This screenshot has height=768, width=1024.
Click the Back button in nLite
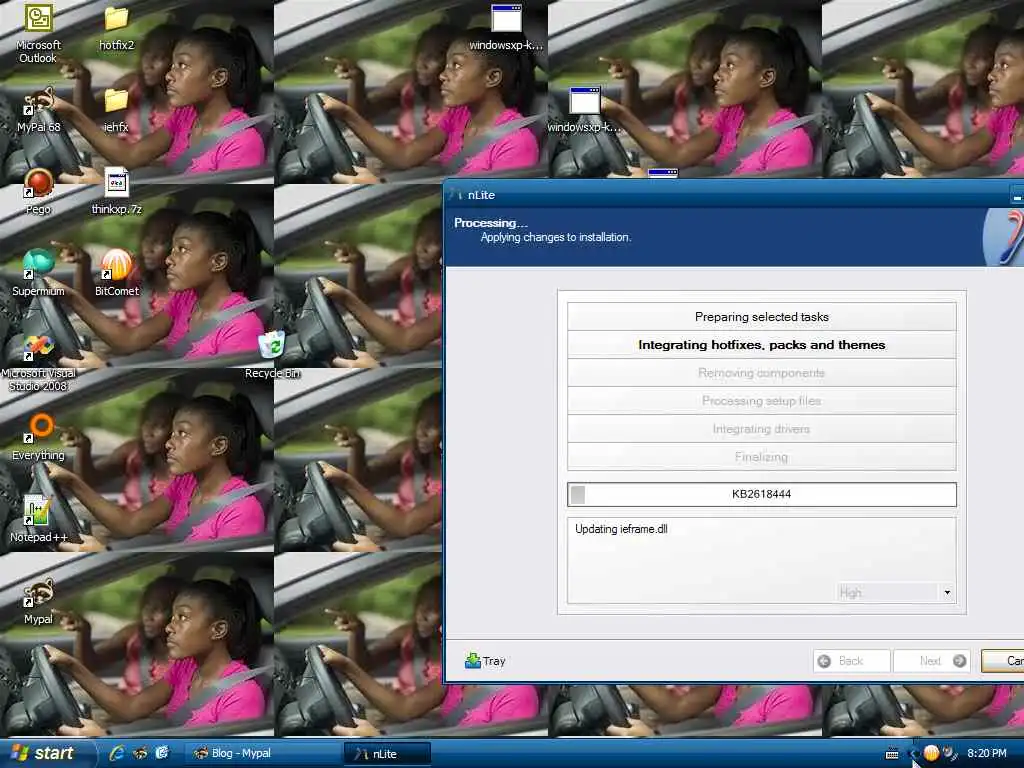point(852,661)
